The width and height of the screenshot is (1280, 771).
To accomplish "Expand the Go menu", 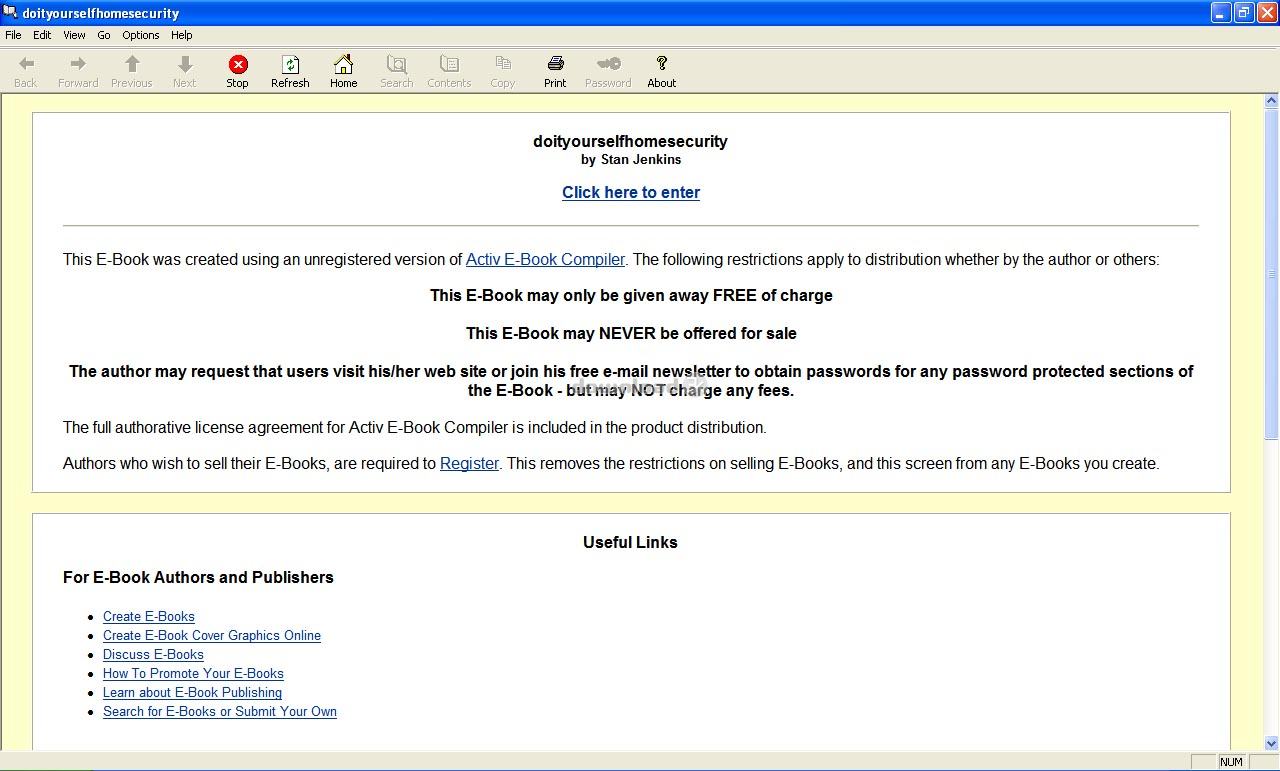I will coord(104,35).
